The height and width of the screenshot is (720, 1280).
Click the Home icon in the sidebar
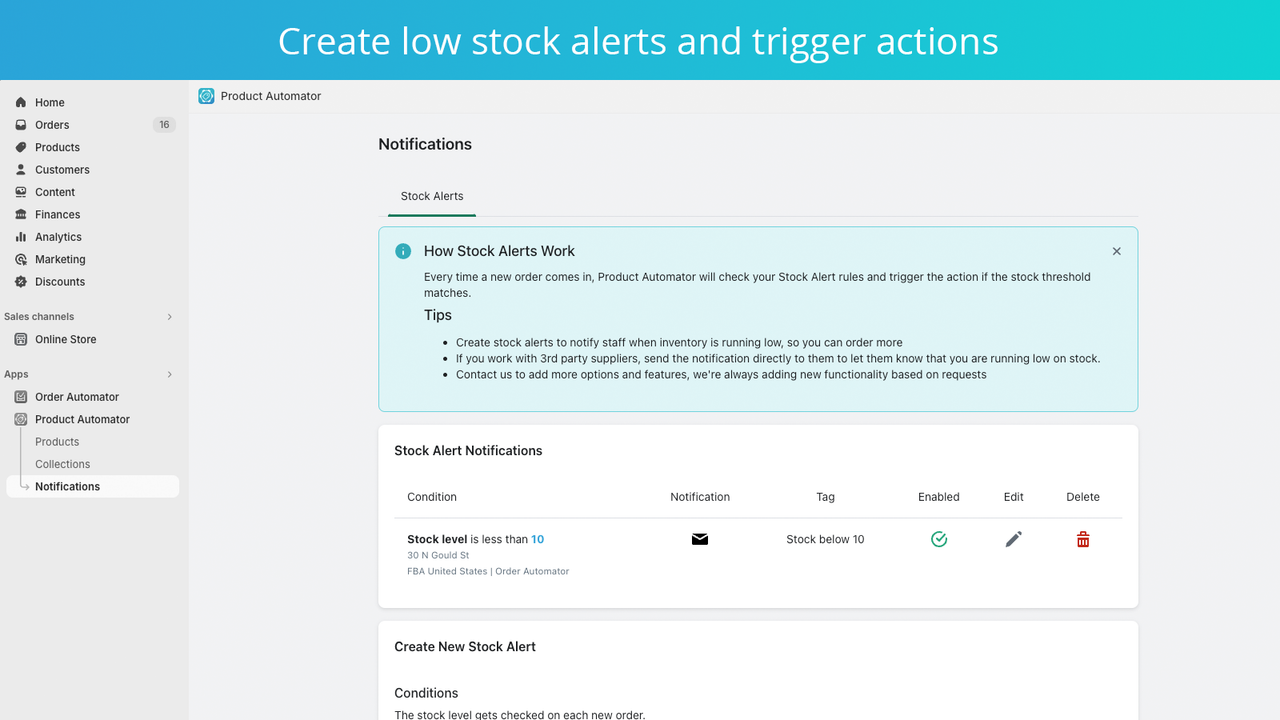[x=21, y=102]
